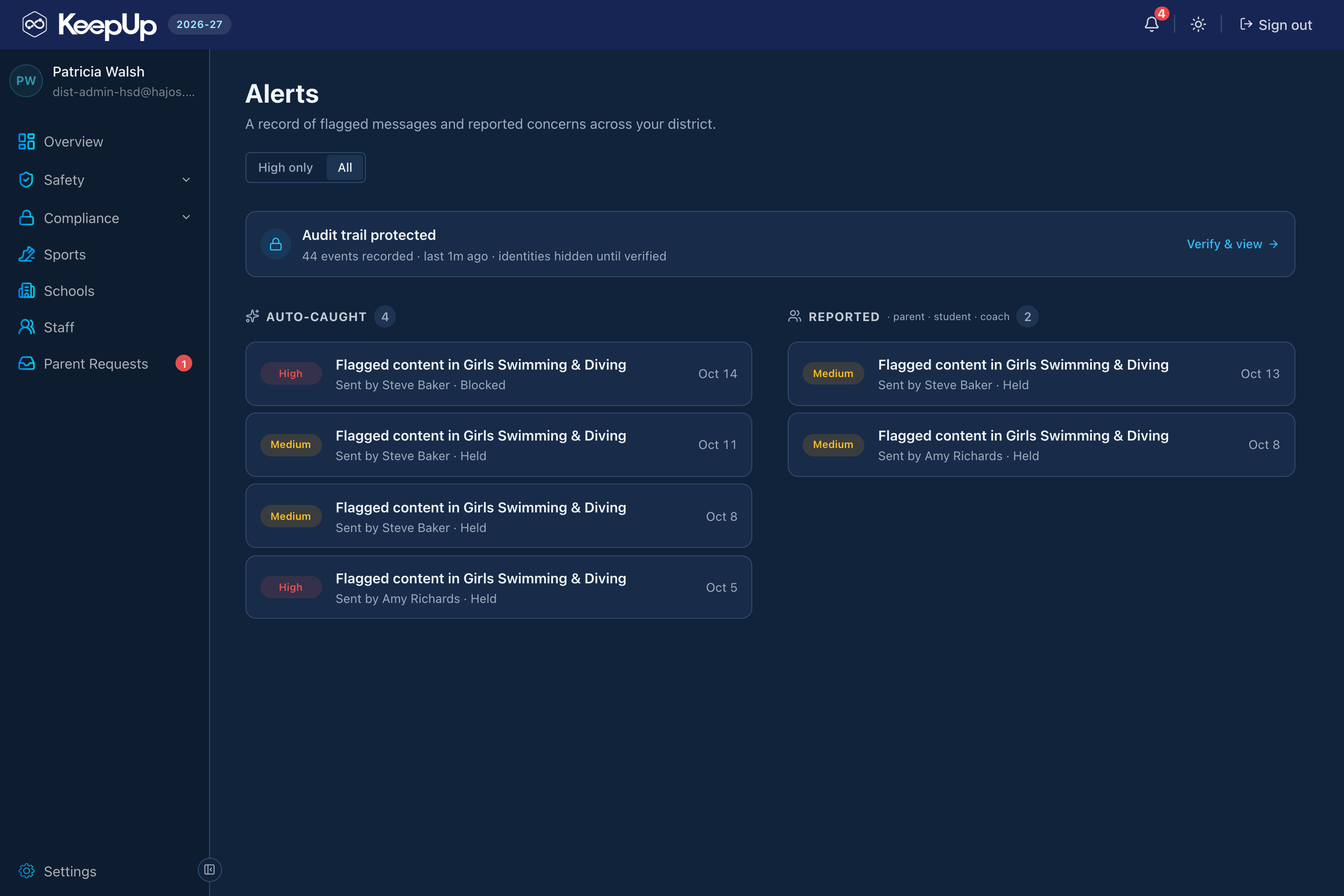Open Sports via its sidebar icon
This screenshot has width=1344, height=896.
[x=26, y=254]
